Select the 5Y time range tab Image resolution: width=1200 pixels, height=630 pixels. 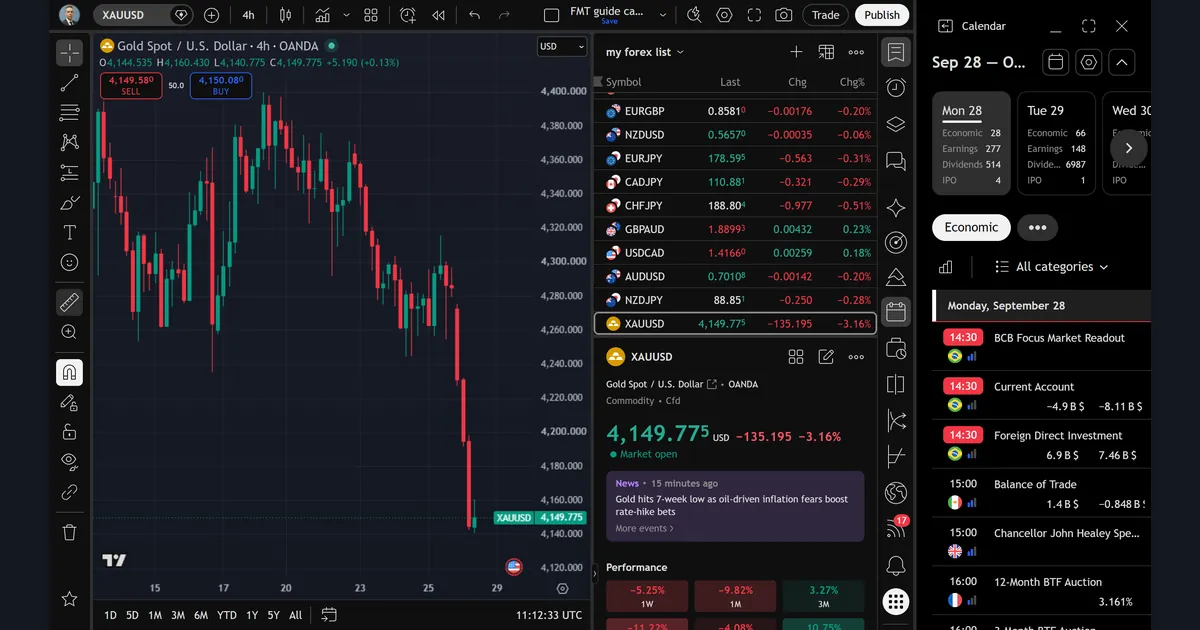[x=273, y=615]
